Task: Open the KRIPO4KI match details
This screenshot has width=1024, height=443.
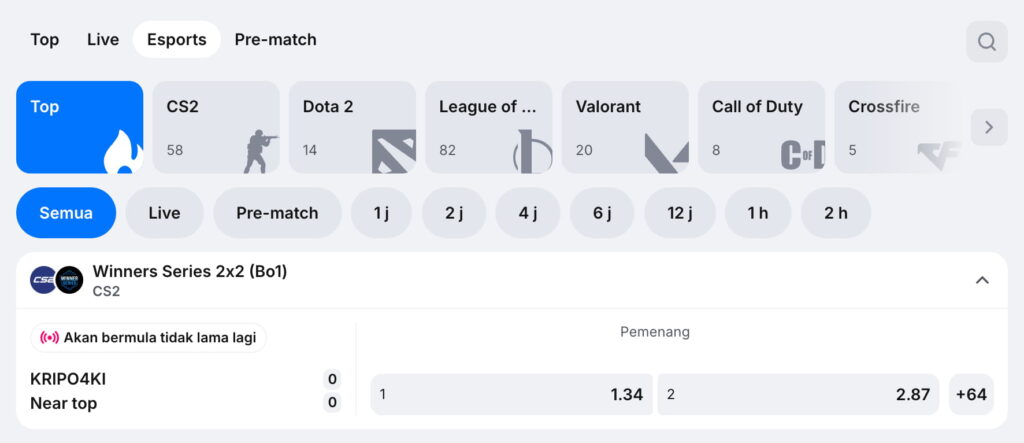Action: point(68,379)
